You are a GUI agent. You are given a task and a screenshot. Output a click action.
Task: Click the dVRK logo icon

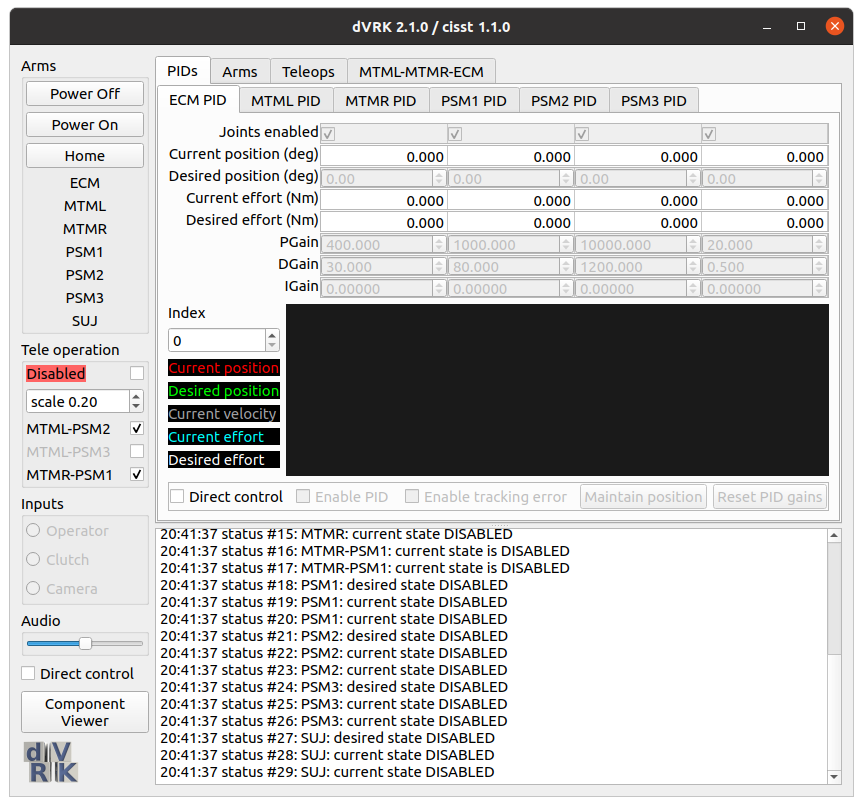51,762
